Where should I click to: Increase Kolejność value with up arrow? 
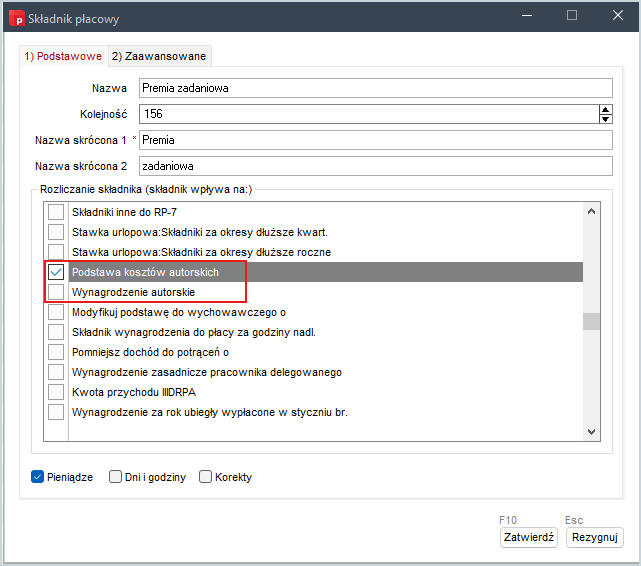(x=605, y=109)
